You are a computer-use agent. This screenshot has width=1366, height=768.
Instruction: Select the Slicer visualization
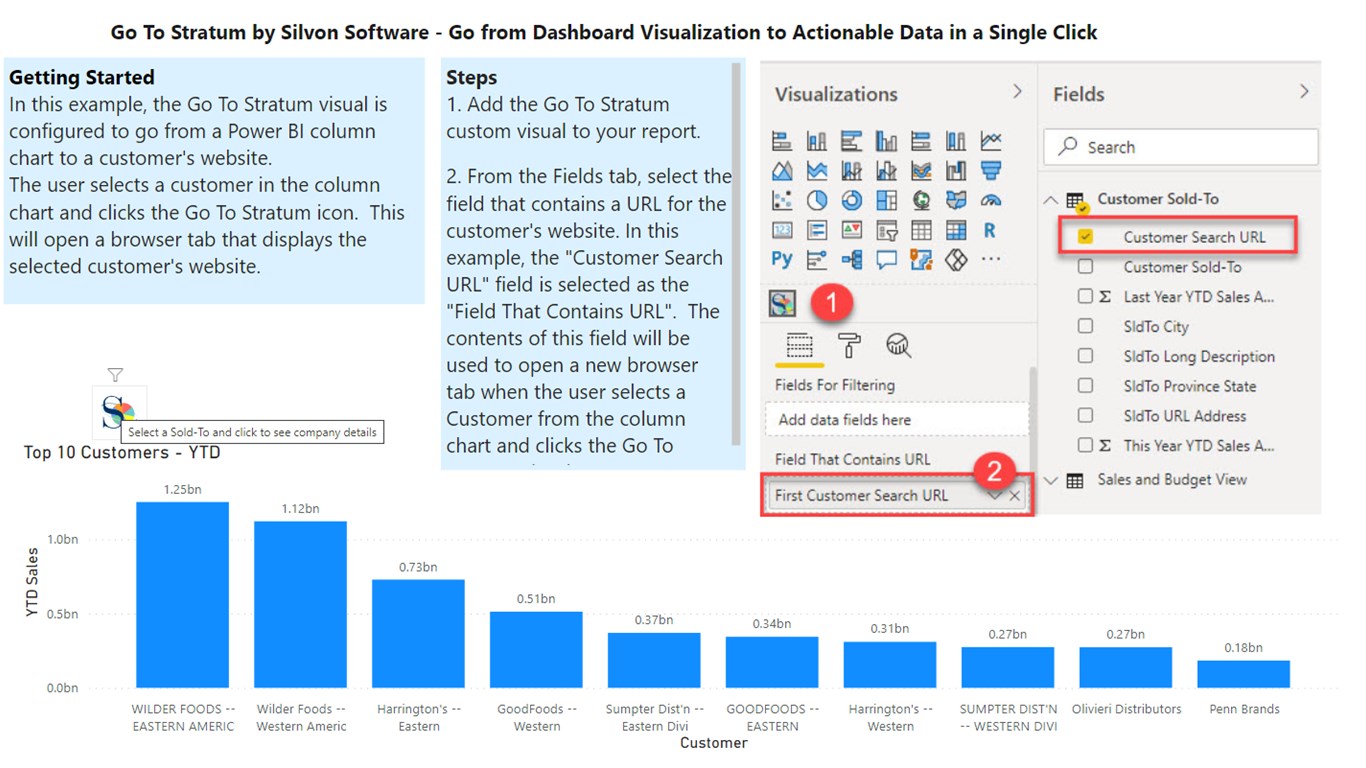coord(886,230)
